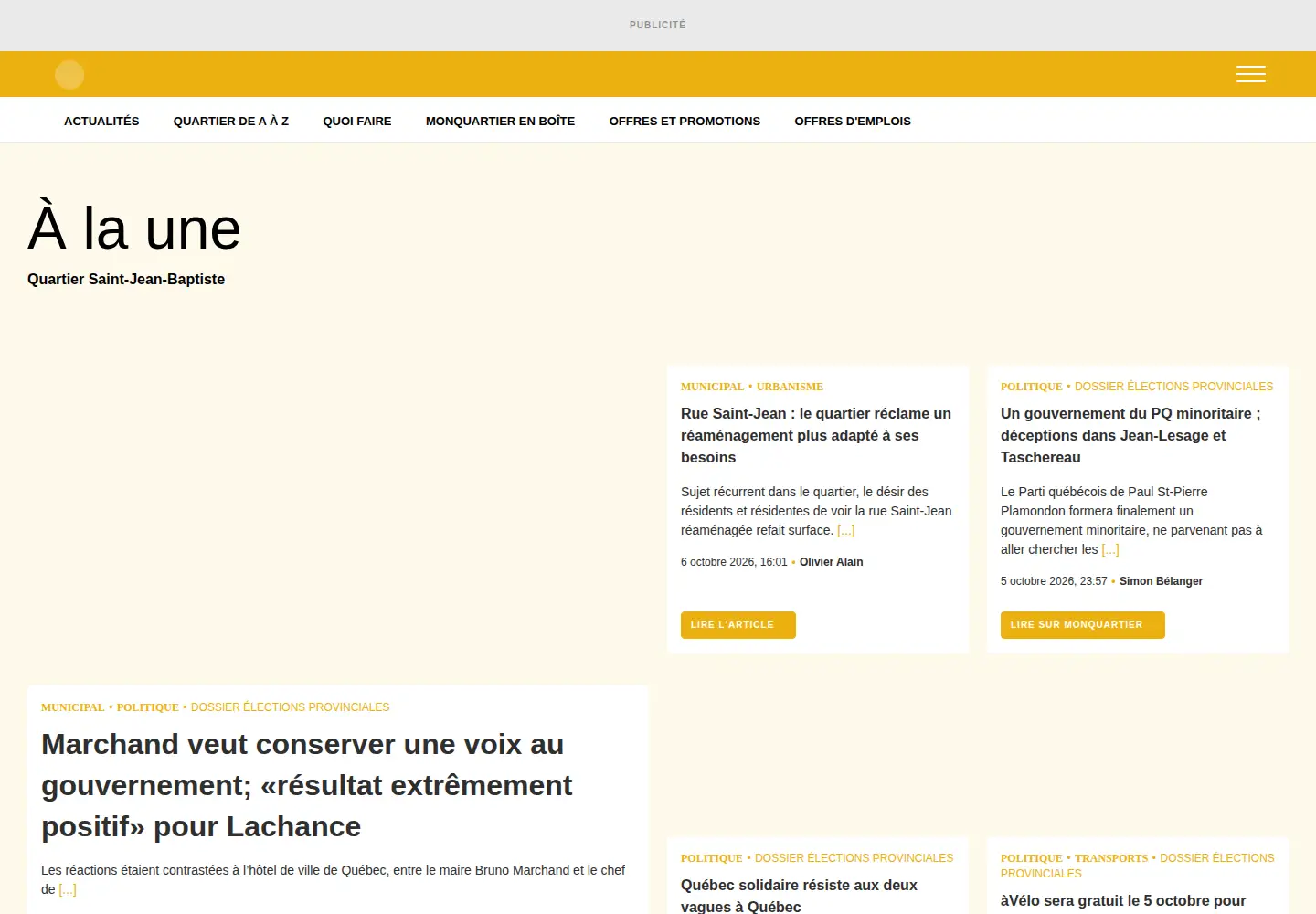Viewport: 1316px width, 914px height.
Task: Open àVélo sera gratuit headline
Action: [1123, 900]
